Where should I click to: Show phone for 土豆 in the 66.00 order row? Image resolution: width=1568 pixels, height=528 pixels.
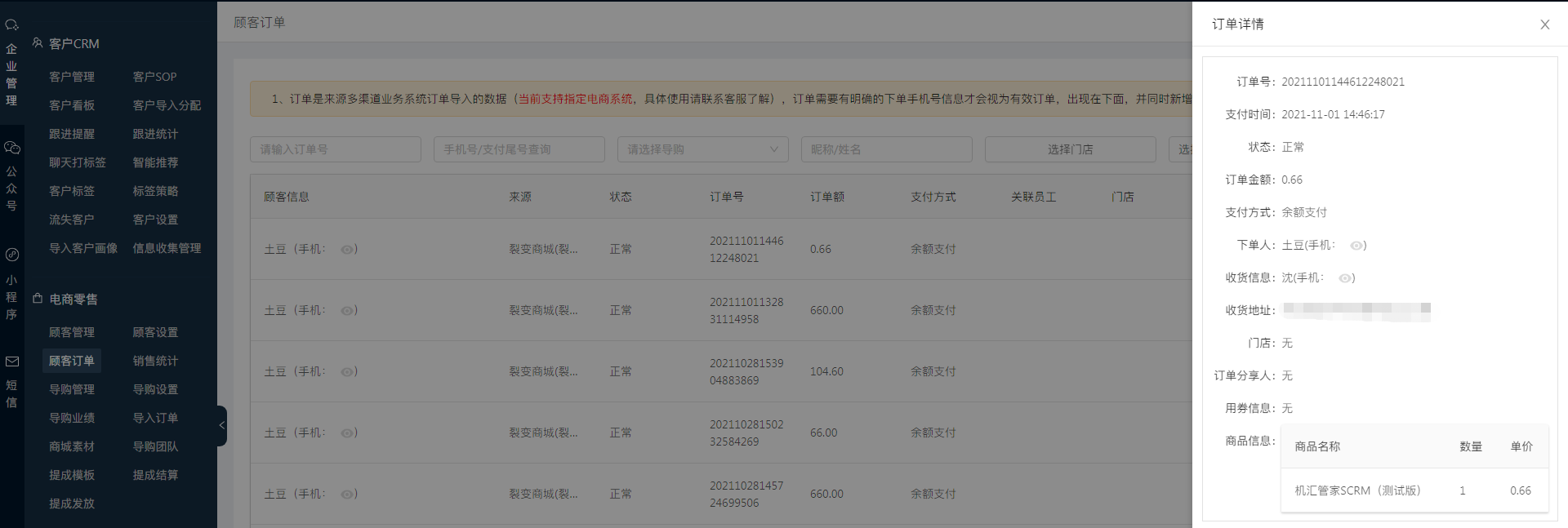point(347,433)
